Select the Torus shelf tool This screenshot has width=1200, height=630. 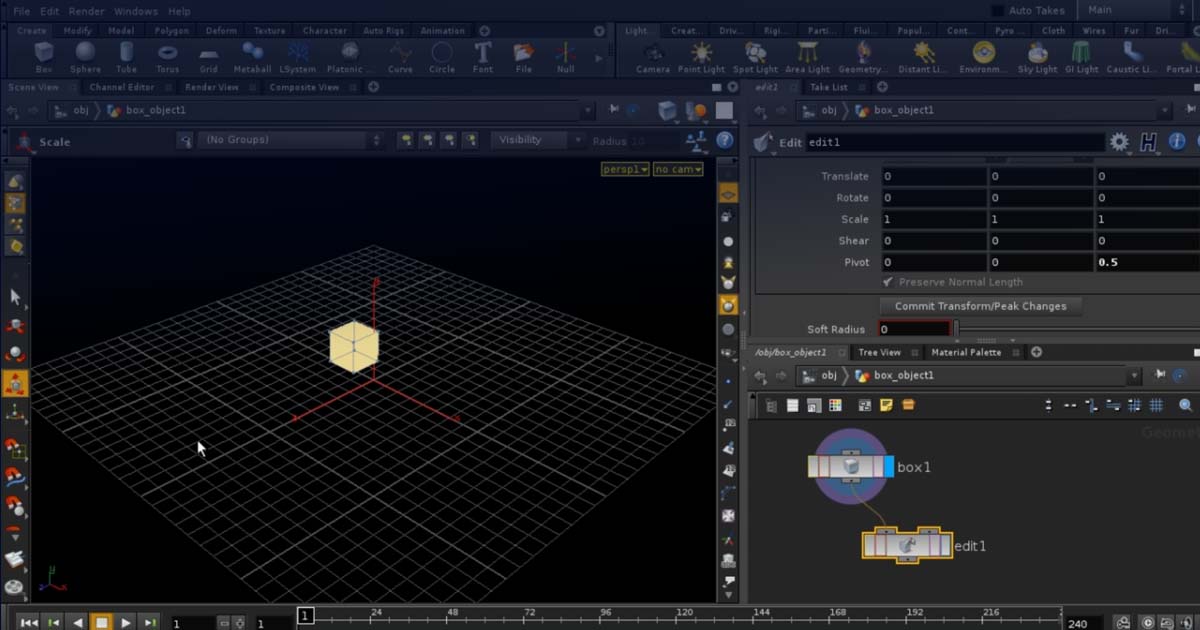point(167,57)
